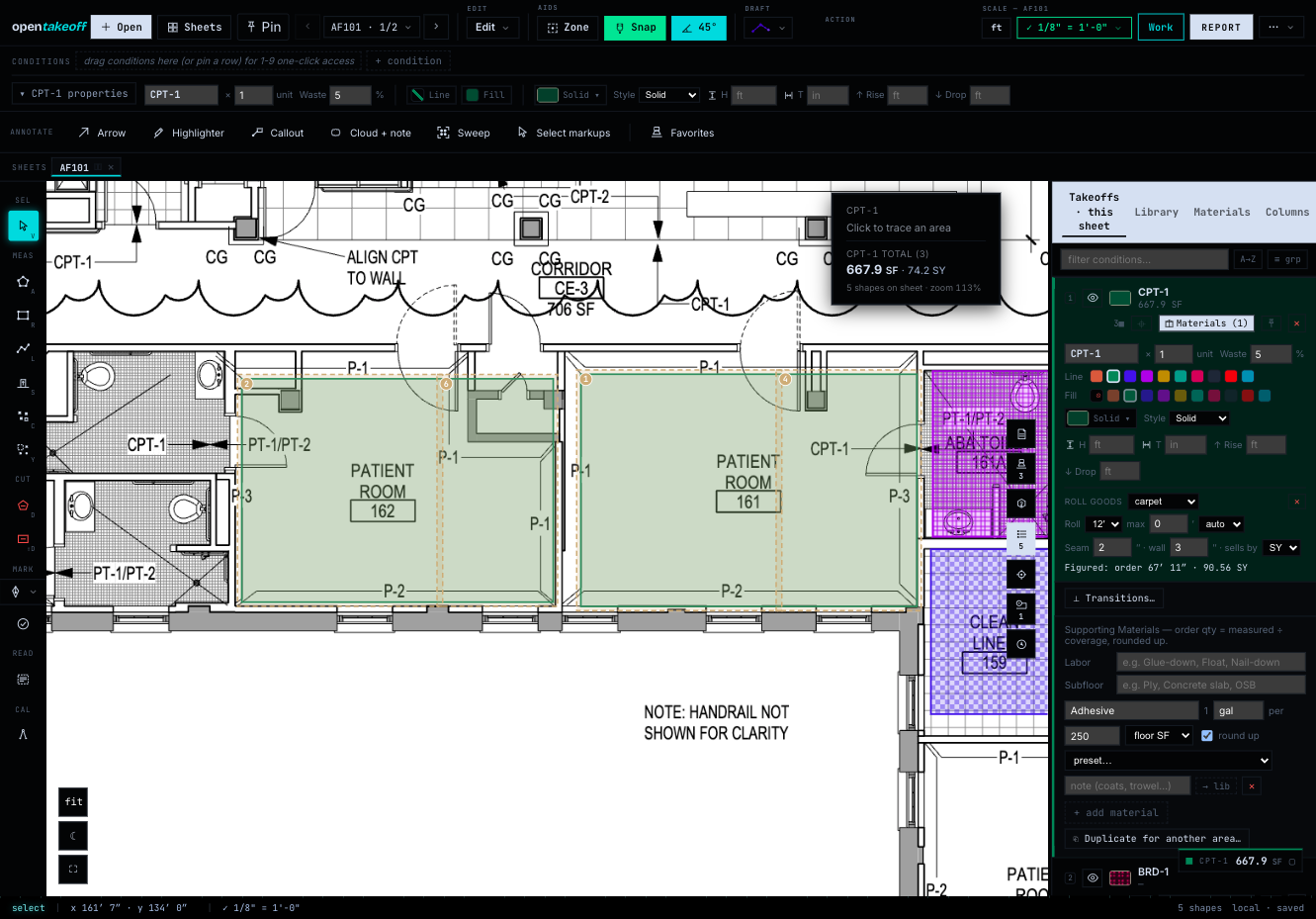The width and height of the screenshot is (1316, 919).
Task: Toggle the Zone aid button
Action: click(568, 28)
